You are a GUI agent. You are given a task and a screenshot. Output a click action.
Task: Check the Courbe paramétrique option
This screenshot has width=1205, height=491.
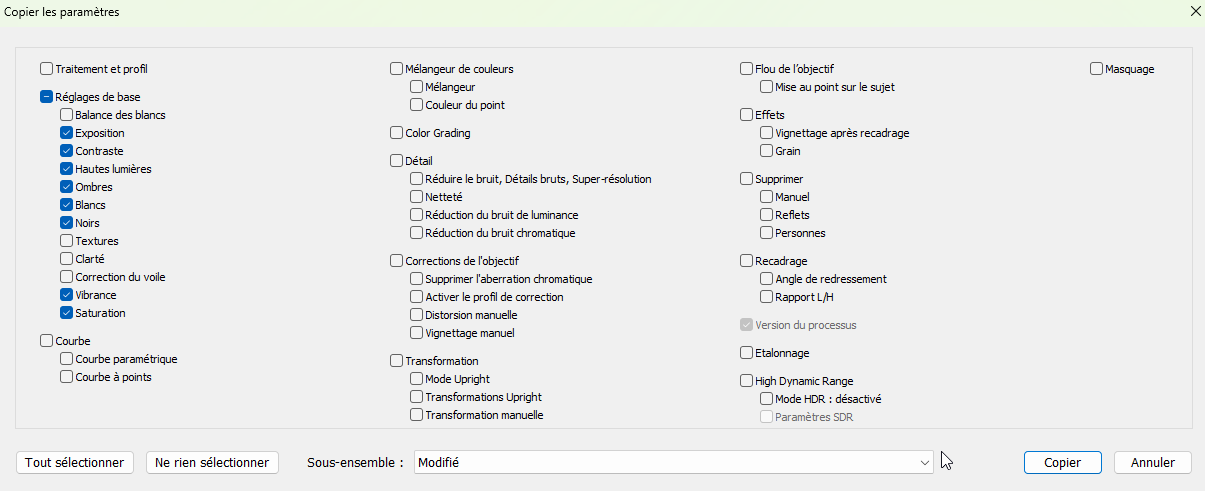(66, 359)
